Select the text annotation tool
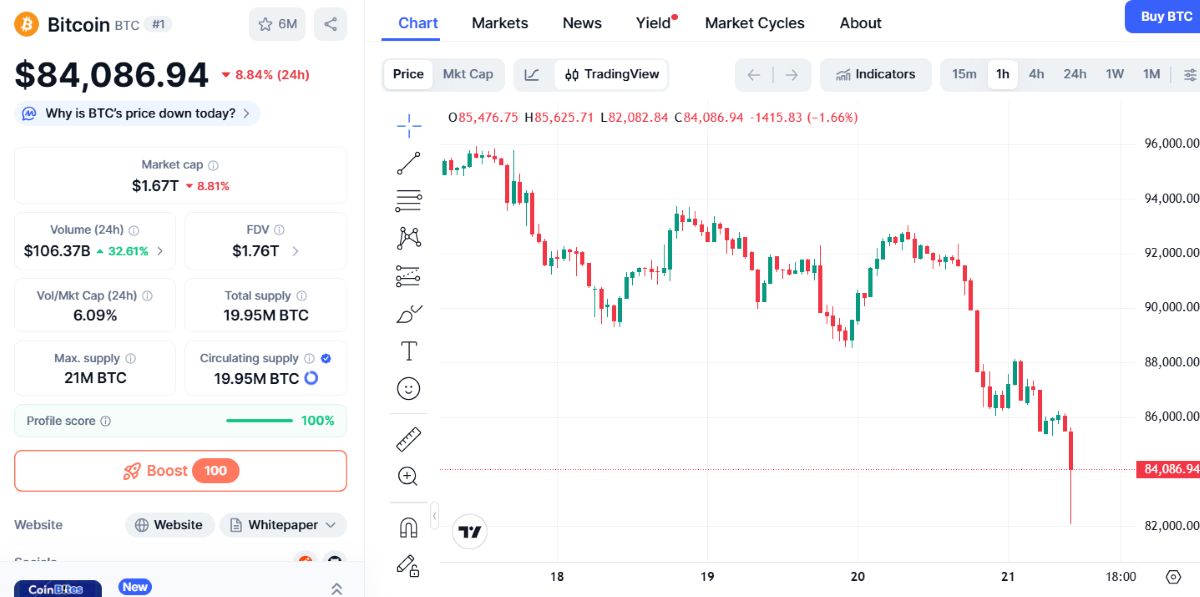The width and height of the screenshot is (1200, 597). (408, 351)
